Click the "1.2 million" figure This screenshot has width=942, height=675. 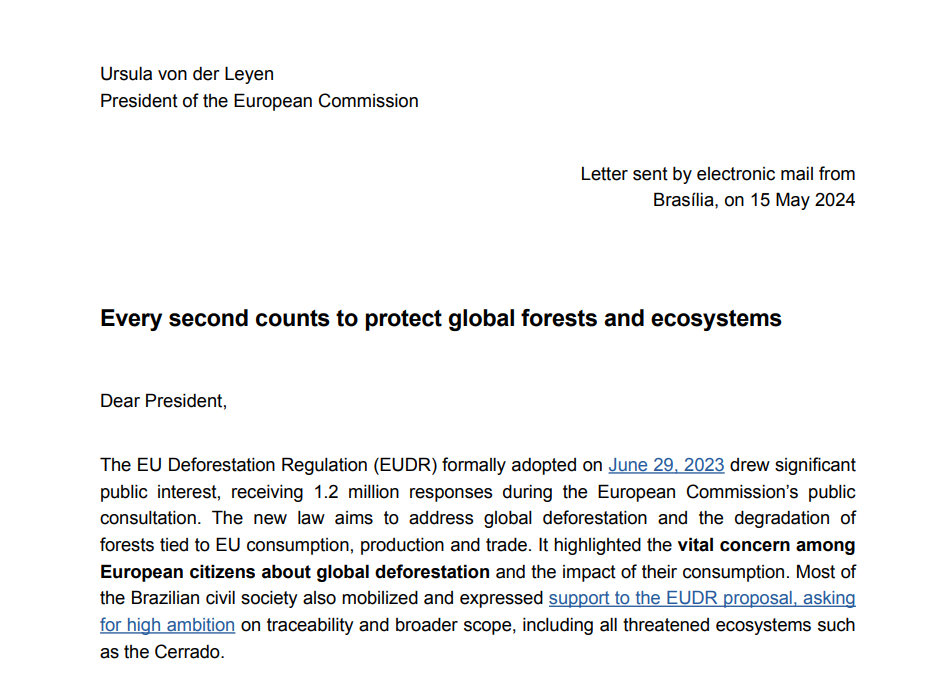point(358,492)
